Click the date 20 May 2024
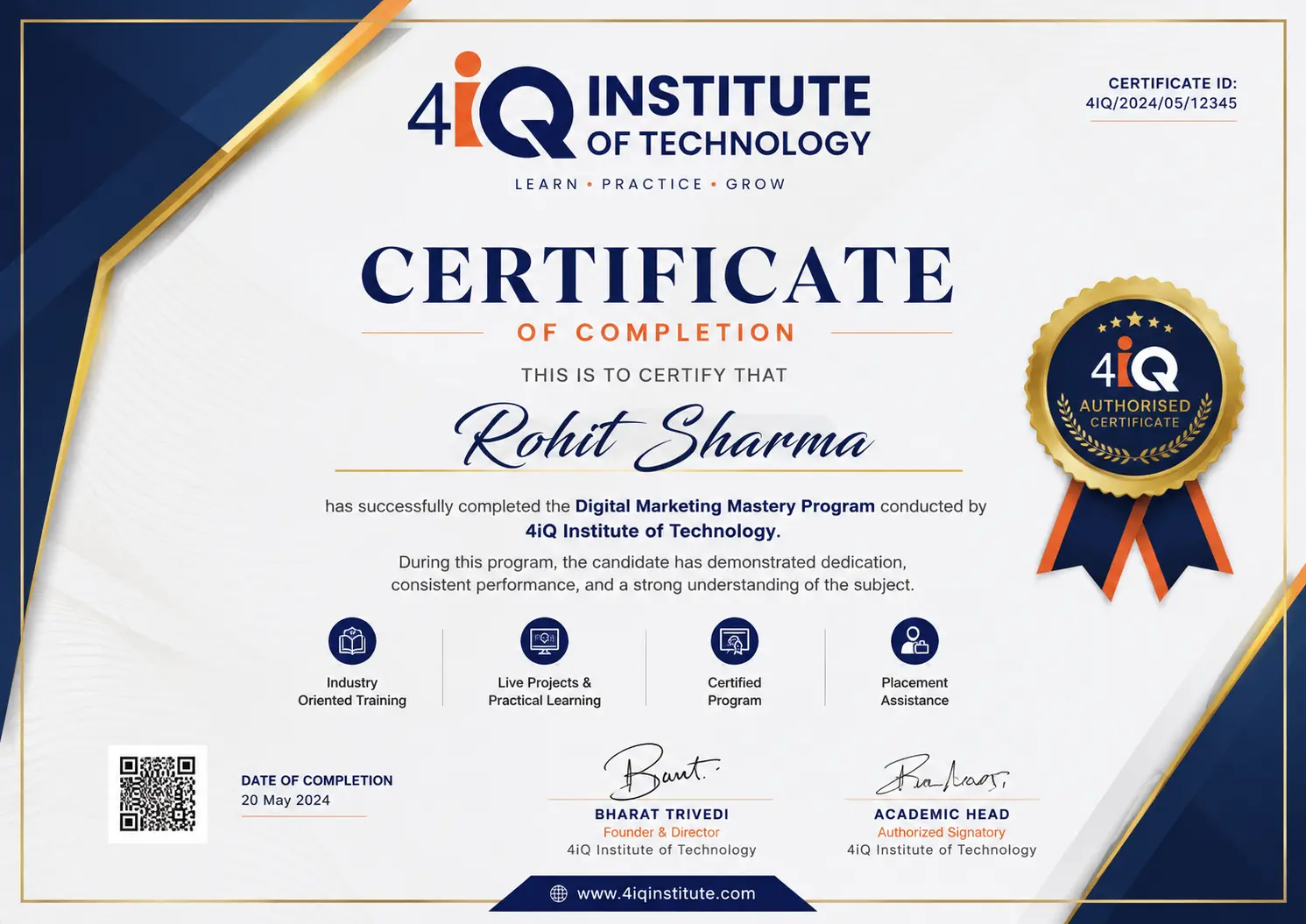The height and width of the screenshot is (924, 1306). (286, 800)
